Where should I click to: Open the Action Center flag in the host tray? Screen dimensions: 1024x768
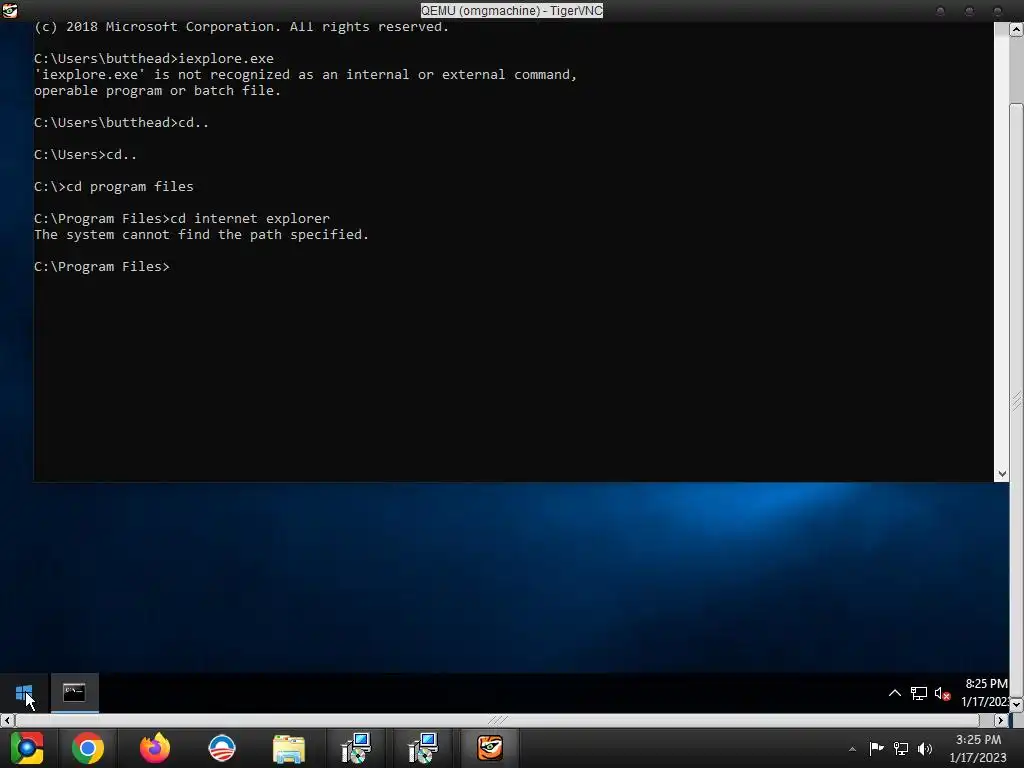[876, 748]
